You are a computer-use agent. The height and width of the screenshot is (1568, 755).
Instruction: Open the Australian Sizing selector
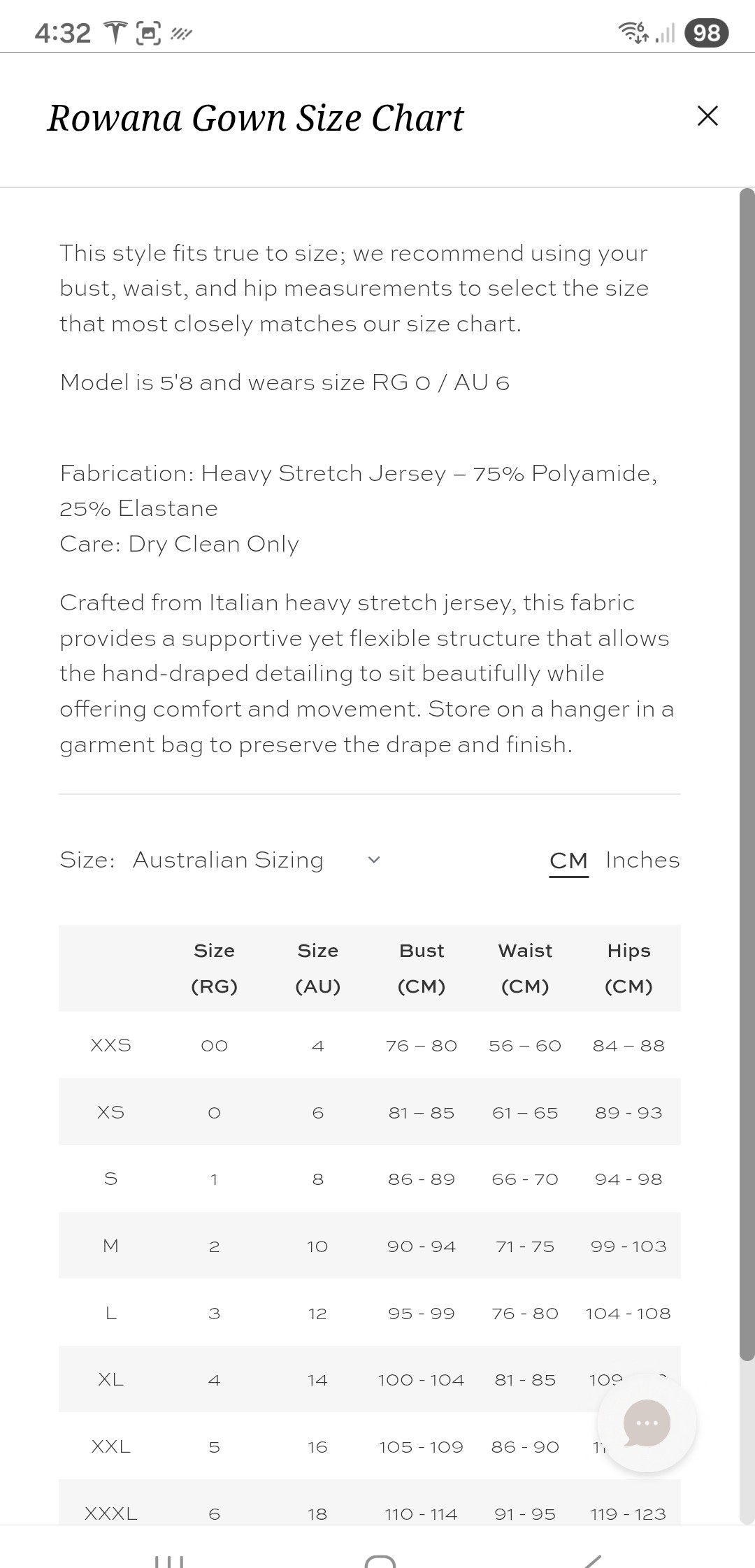[x=228, y=860]
